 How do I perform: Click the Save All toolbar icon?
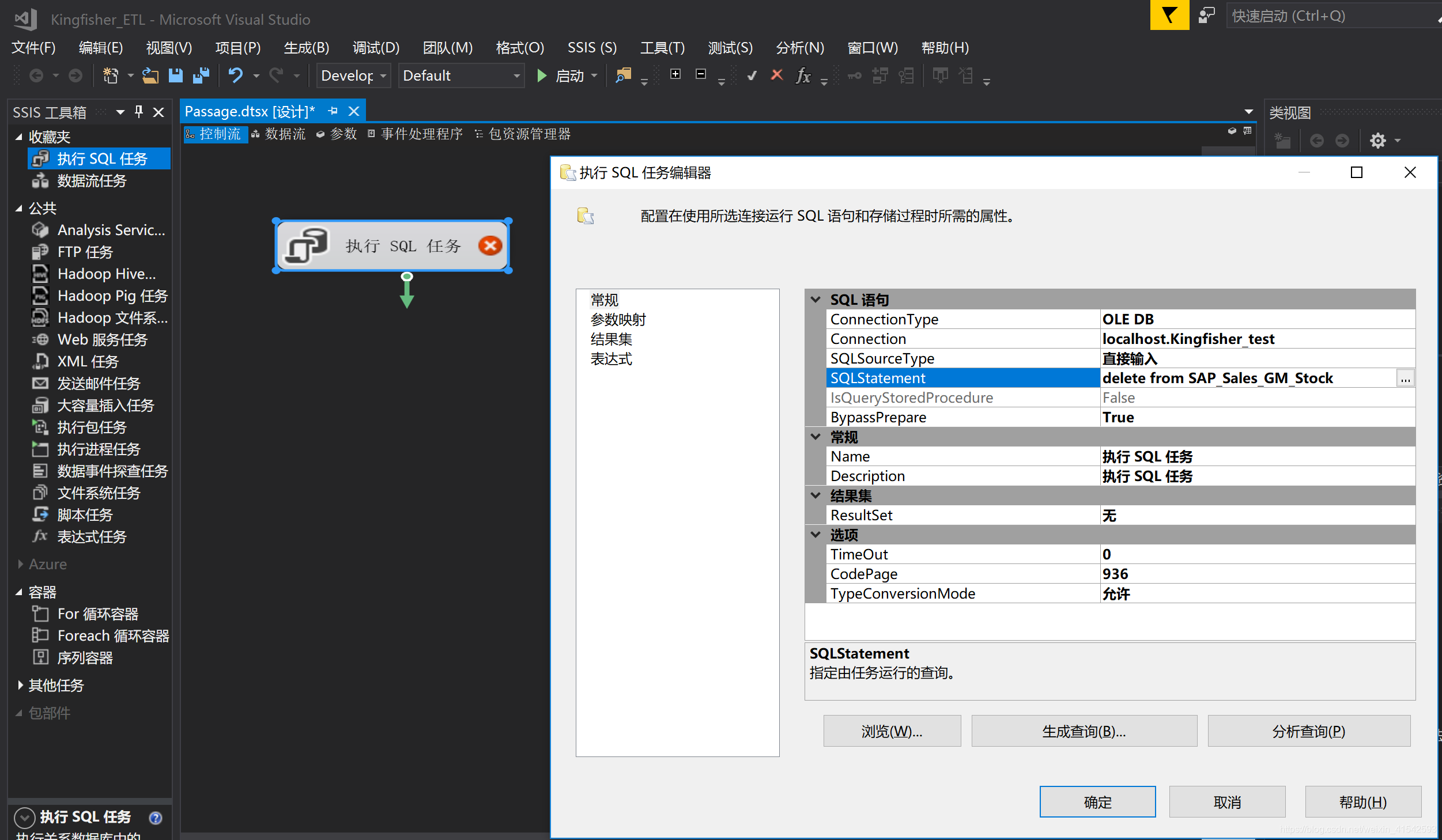(201, 75)
